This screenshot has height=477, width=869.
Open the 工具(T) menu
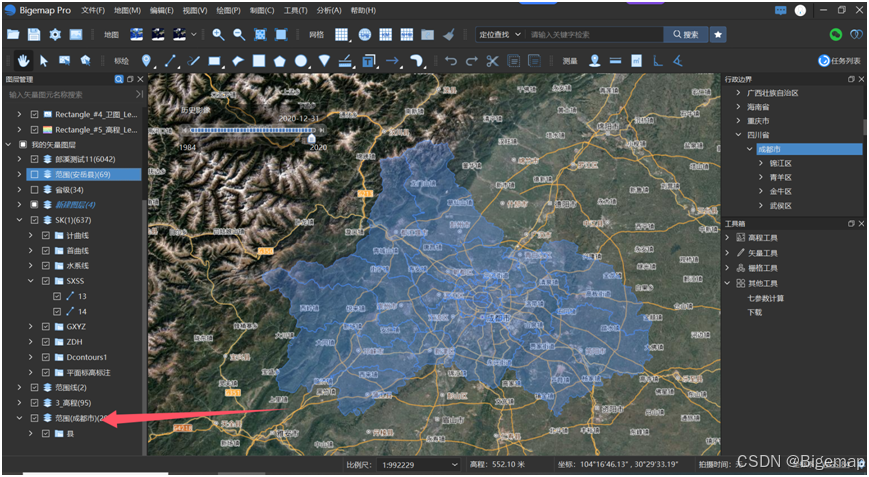tap(295, 11)
